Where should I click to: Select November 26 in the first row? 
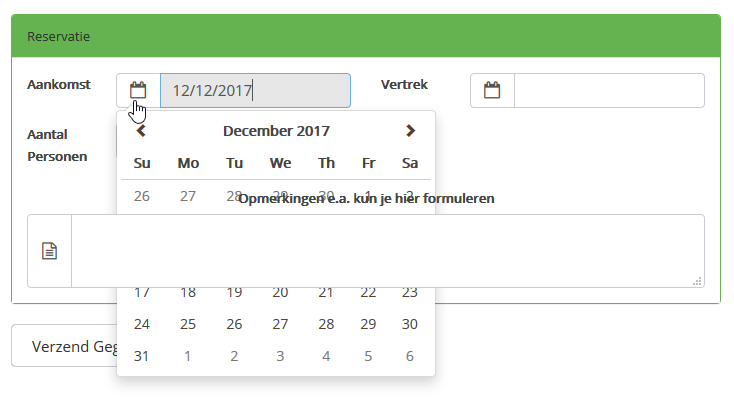point(141,196)
